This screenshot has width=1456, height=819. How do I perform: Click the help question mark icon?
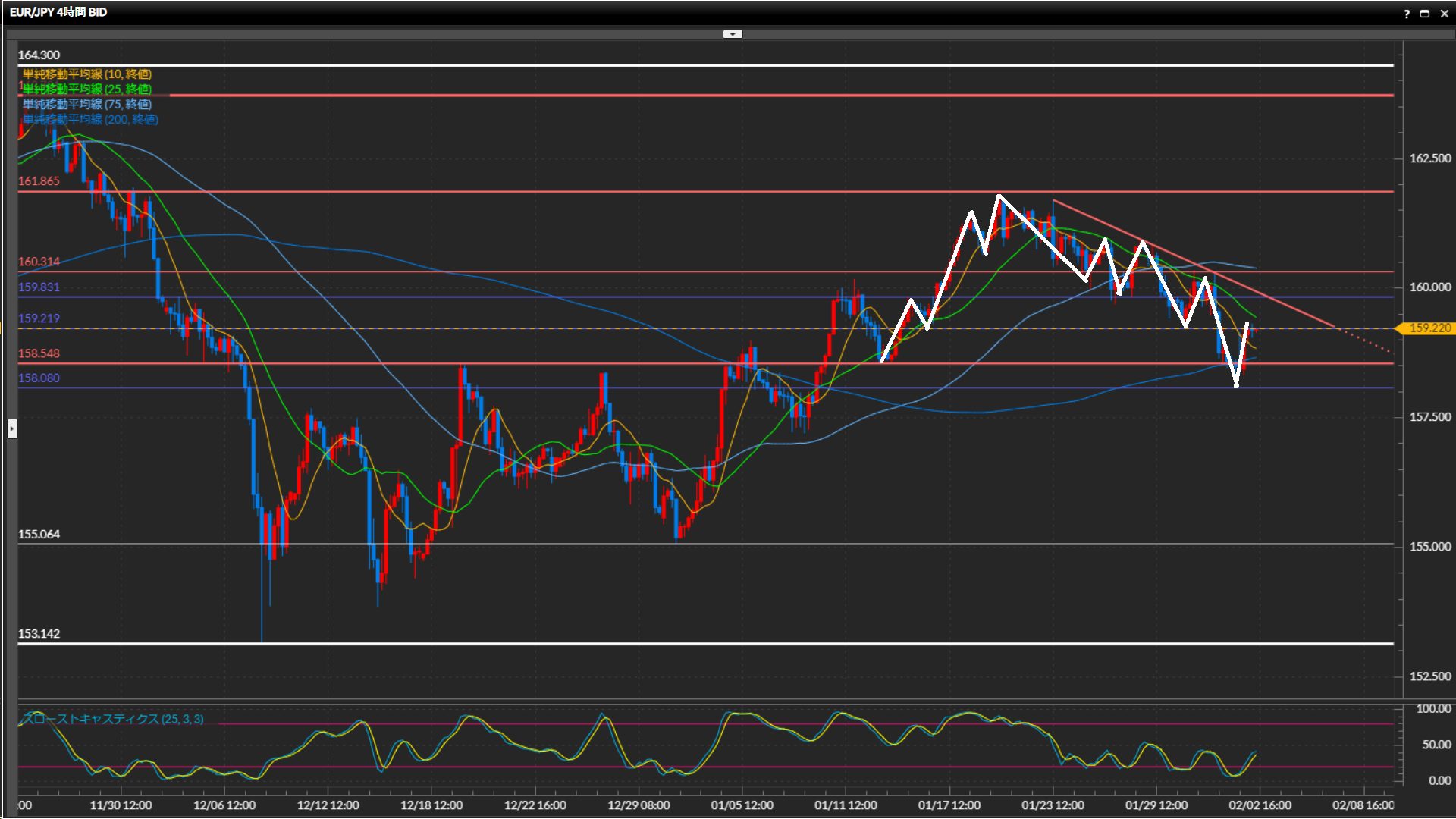pyautogui.click(x=1407, y=14)
